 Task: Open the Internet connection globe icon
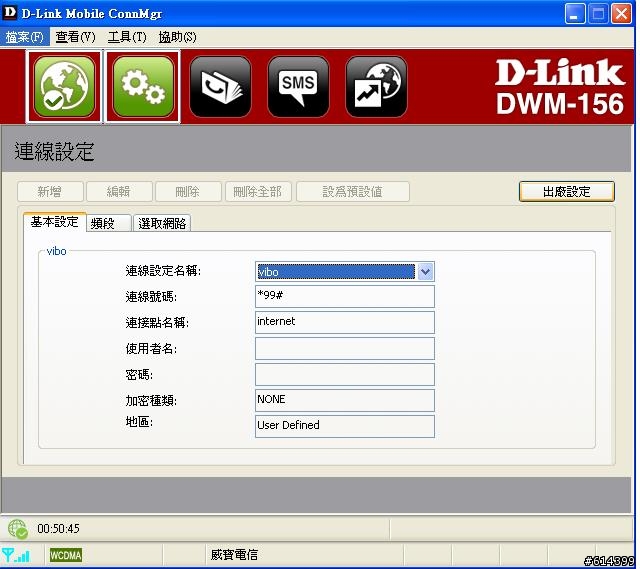point(64,86)
